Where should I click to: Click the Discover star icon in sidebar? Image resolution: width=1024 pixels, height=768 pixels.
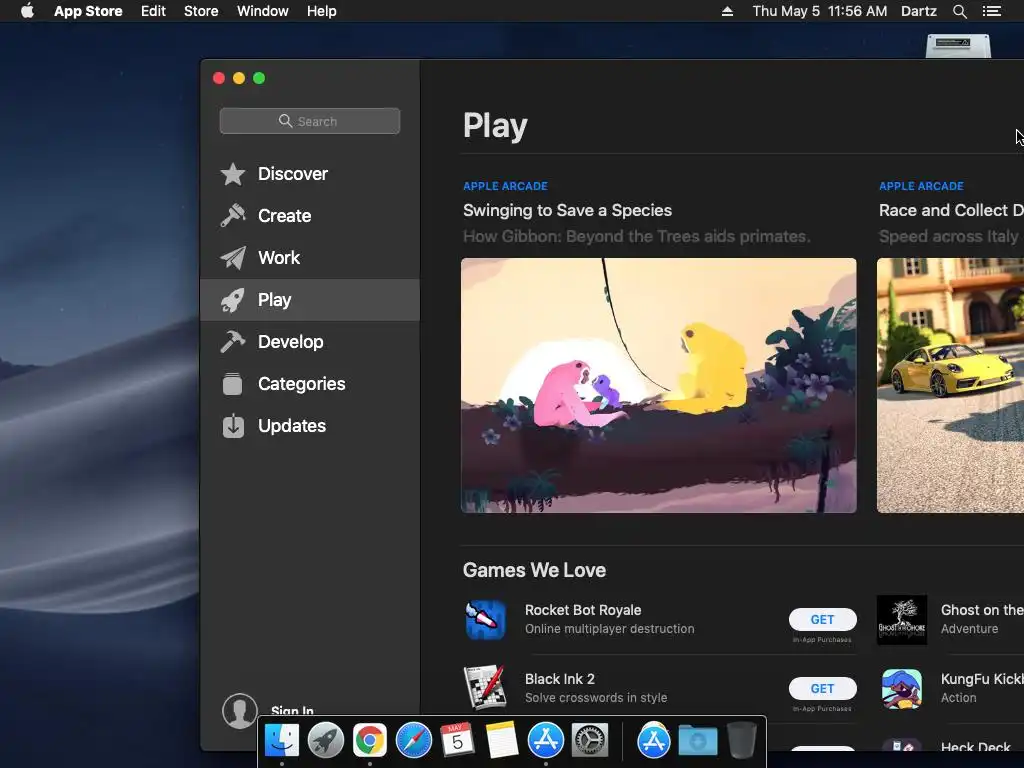pyautogui.click(x=232, y=174)
